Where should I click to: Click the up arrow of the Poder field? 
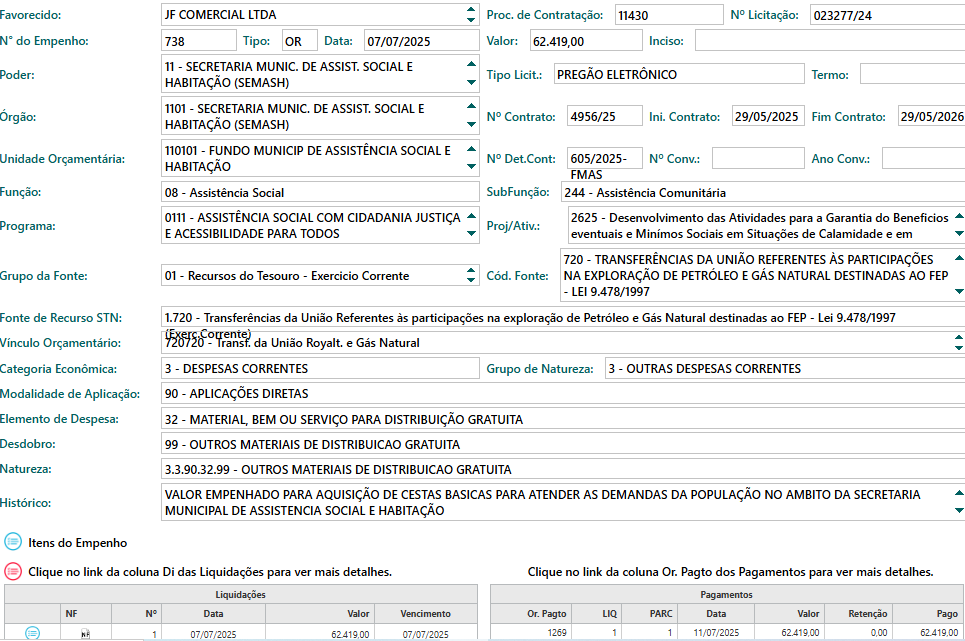pyautogui.click(x=471, y=64)
